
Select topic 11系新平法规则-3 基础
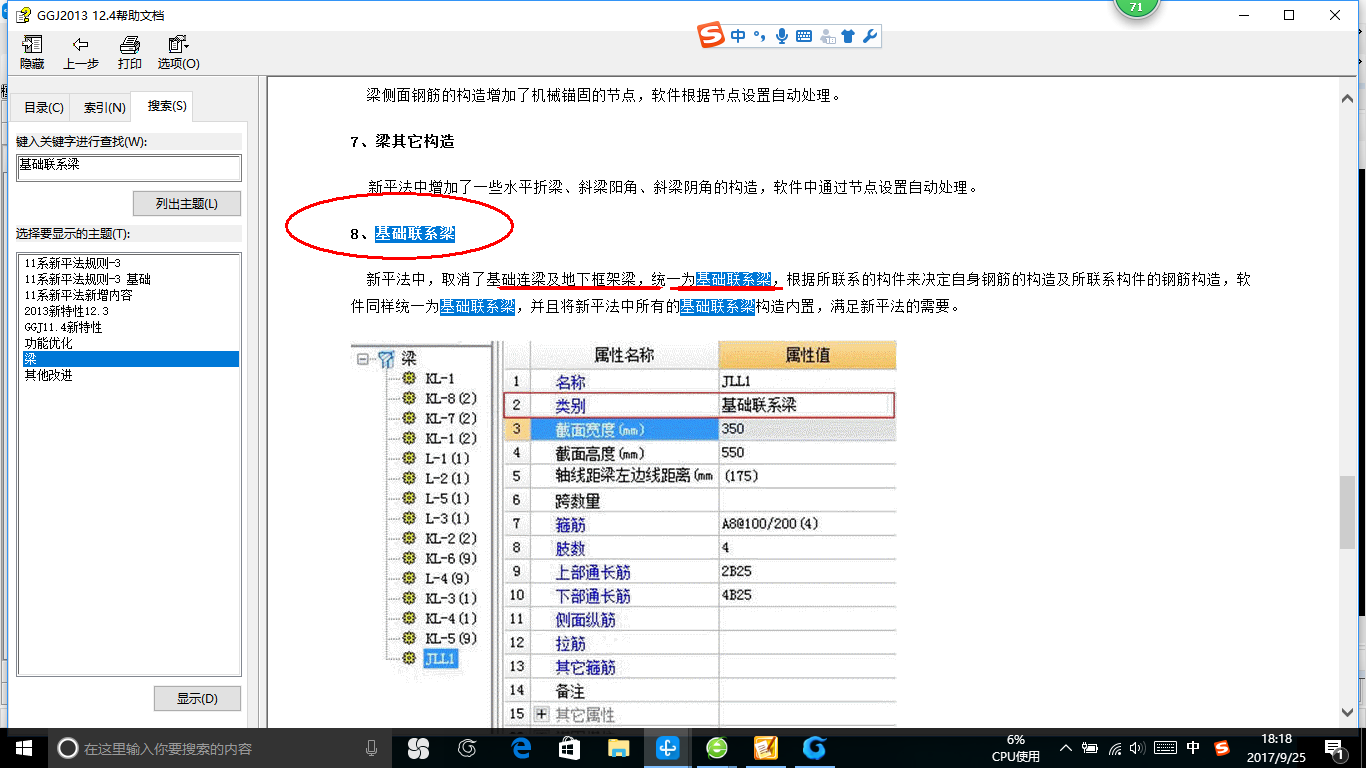(87, 279)
